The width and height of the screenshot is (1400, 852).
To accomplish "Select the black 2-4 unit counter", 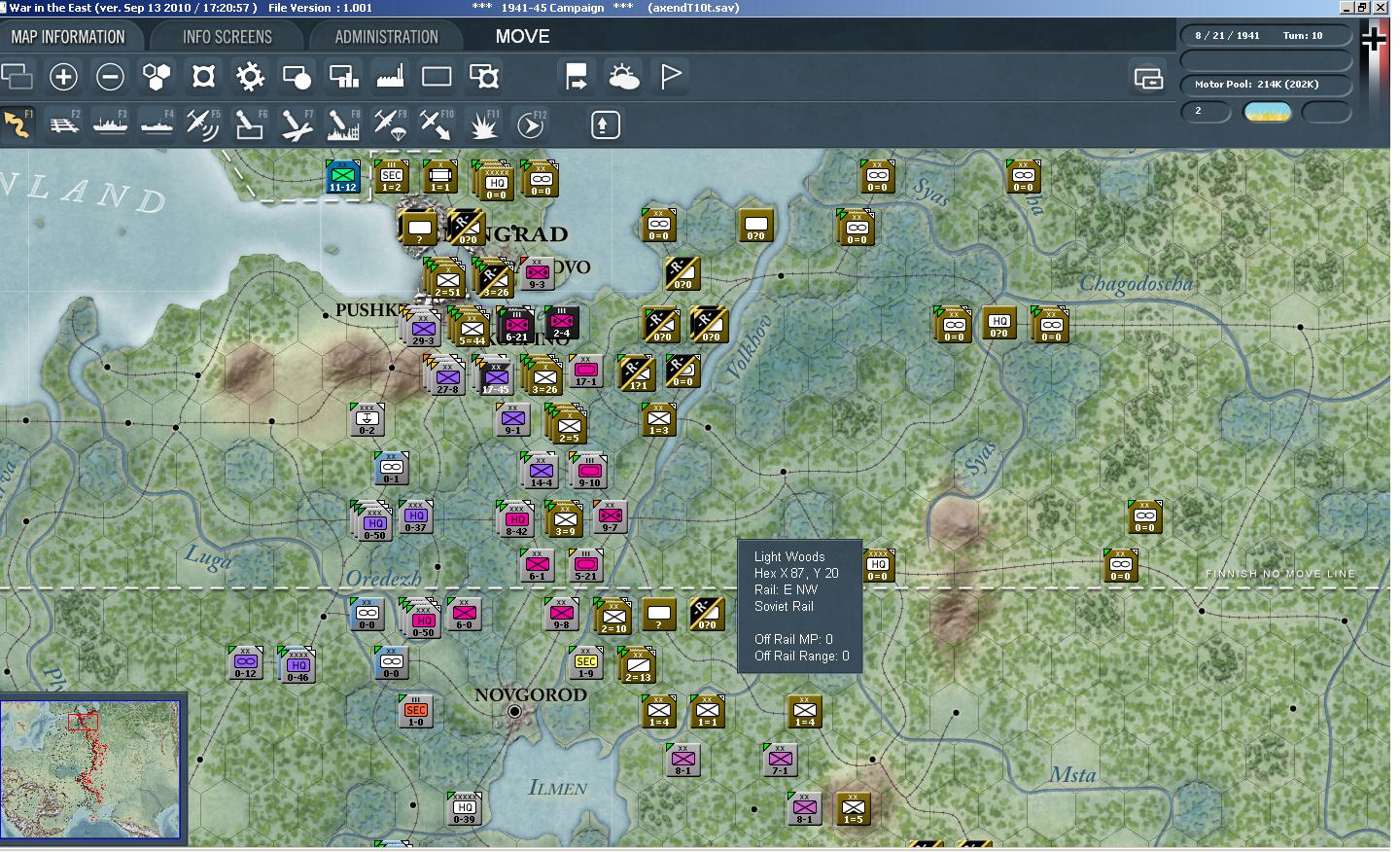I will coord(561,323).
